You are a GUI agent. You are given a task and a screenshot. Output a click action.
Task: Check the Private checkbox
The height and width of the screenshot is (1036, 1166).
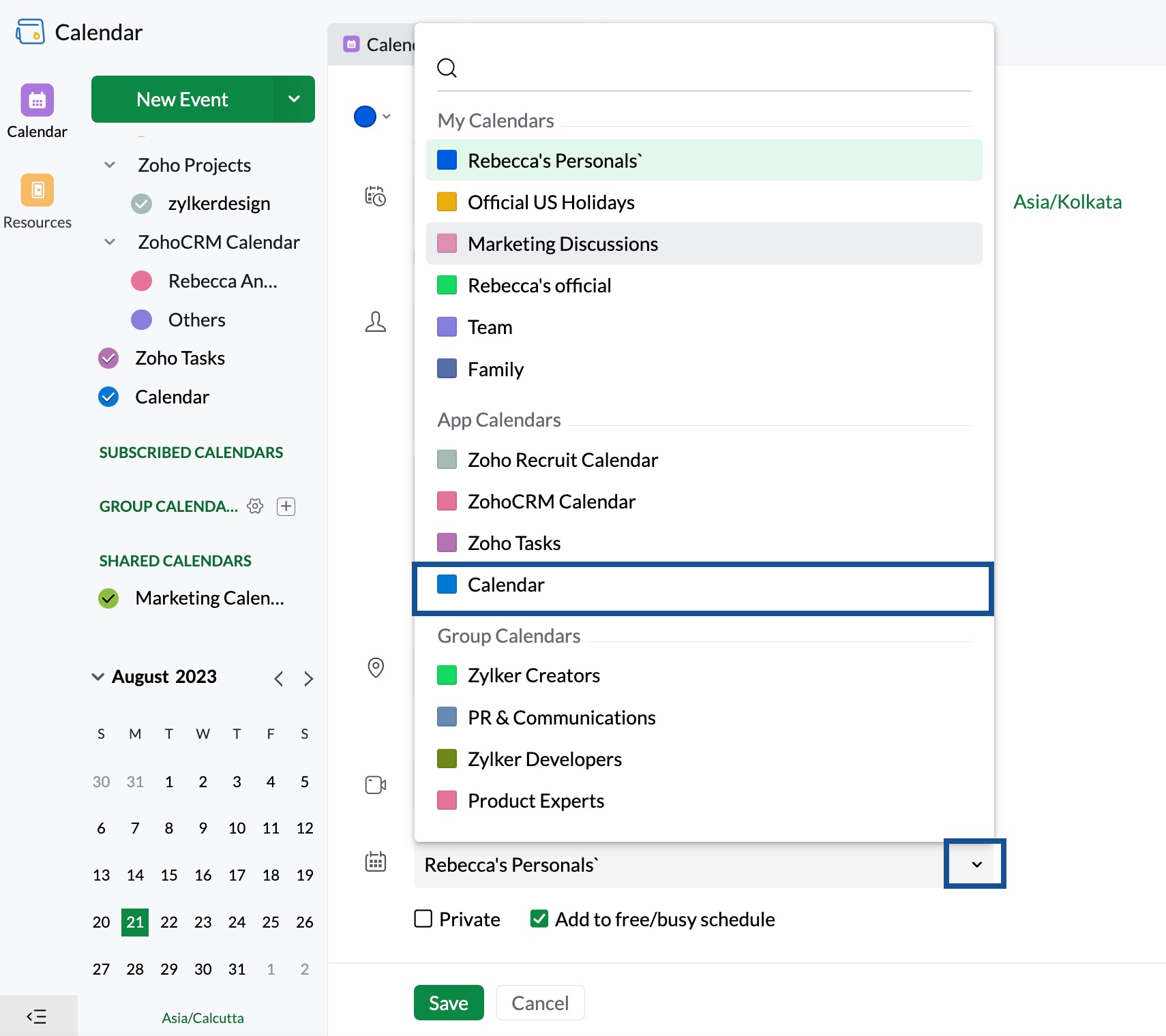(x=423, y=919)
